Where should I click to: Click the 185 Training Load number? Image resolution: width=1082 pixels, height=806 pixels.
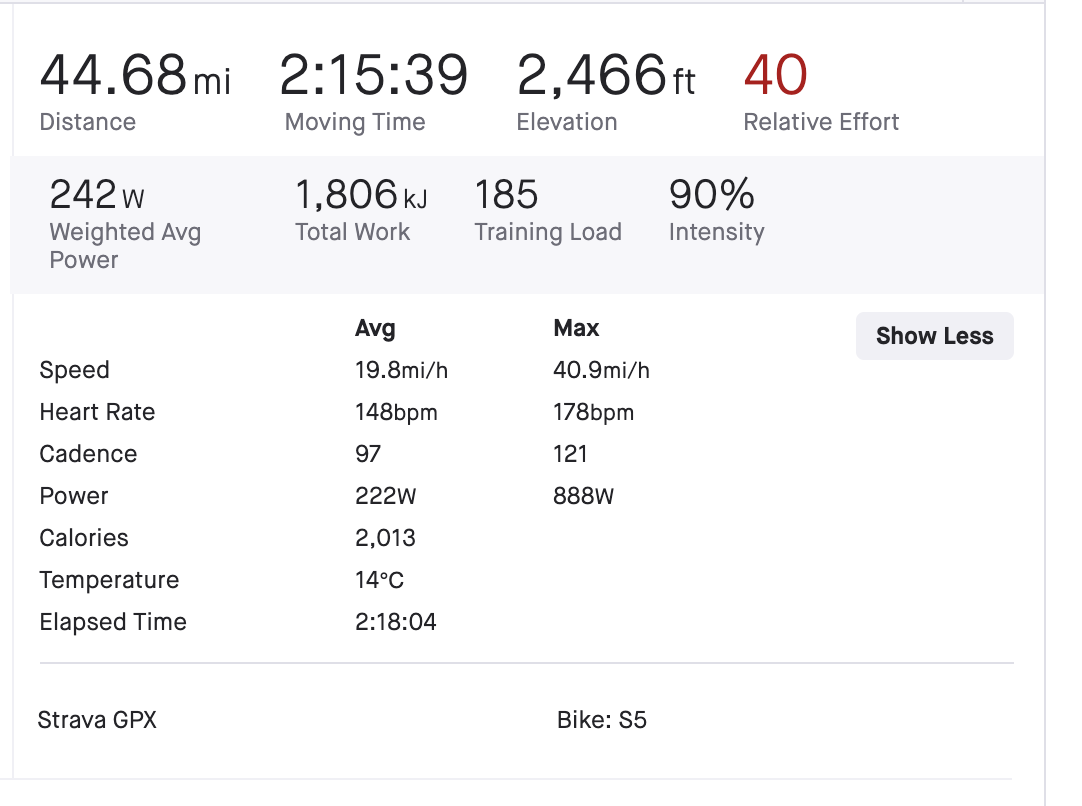pyautogui.click(x=506, y=194)
